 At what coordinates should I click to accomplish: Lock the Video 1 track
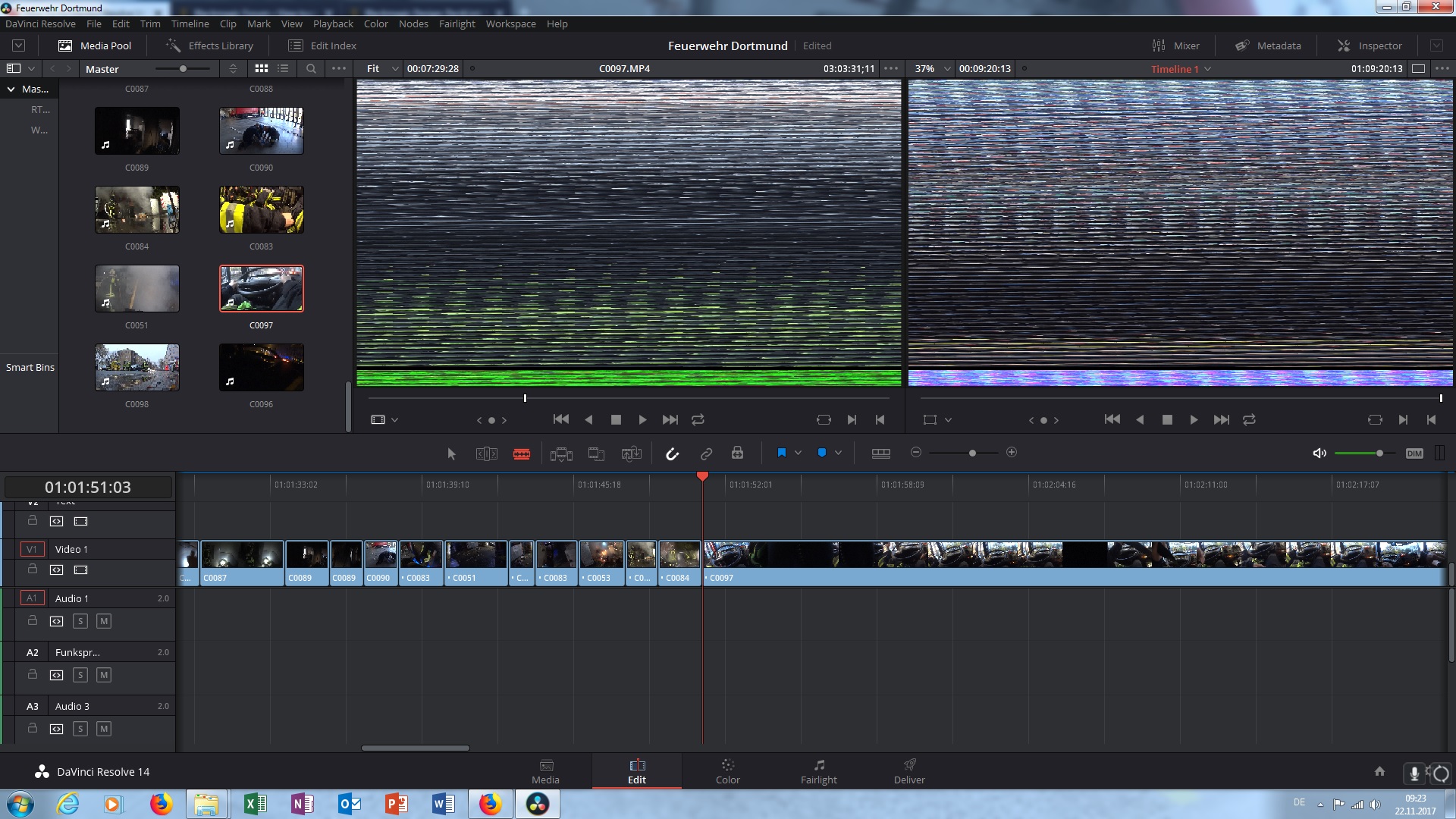tap(33, 569)
